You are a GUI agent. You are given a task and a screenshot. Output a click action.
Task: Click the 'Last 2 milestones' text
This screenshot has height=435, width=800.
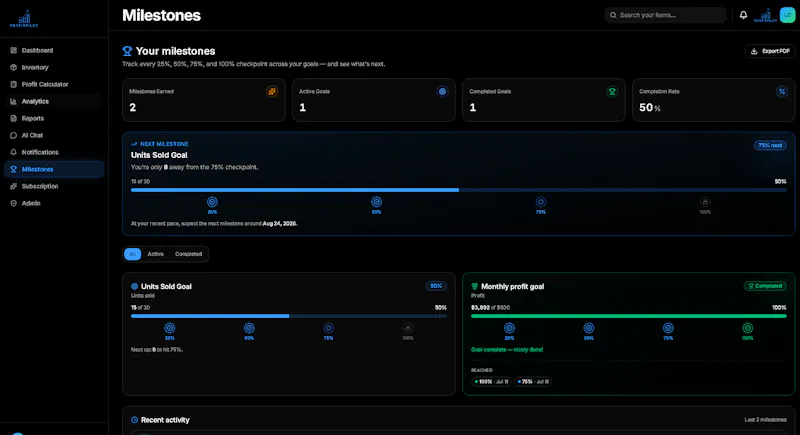(x=765, y=420)
